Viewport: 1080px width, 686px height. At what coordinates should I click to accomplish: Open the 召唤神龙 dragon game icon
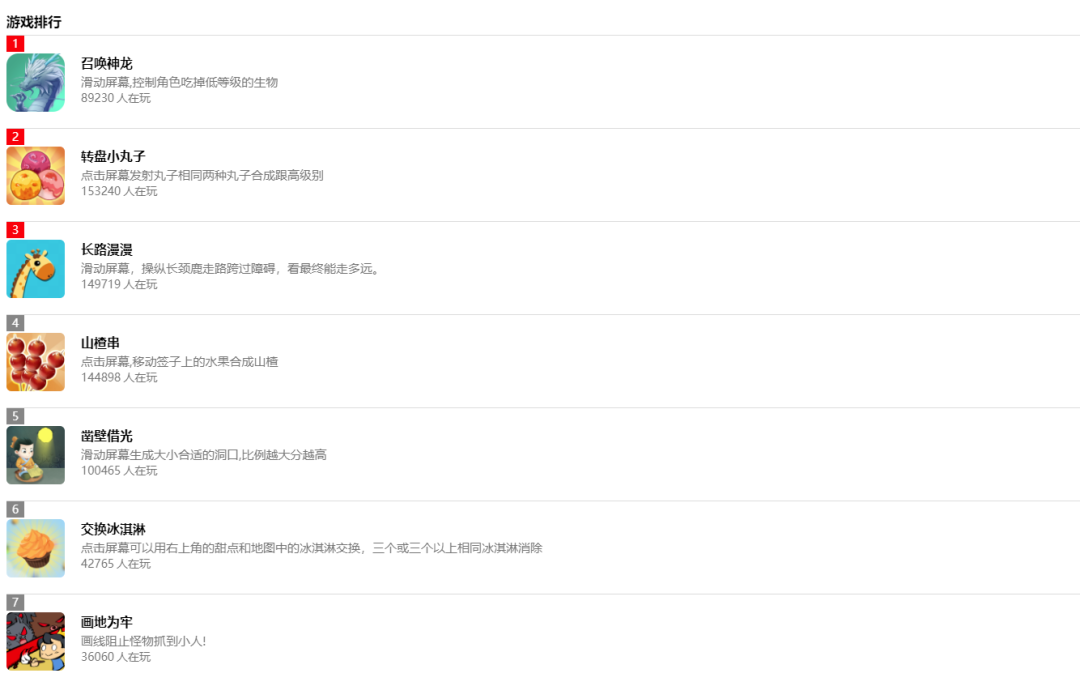(x=36, y=83)
